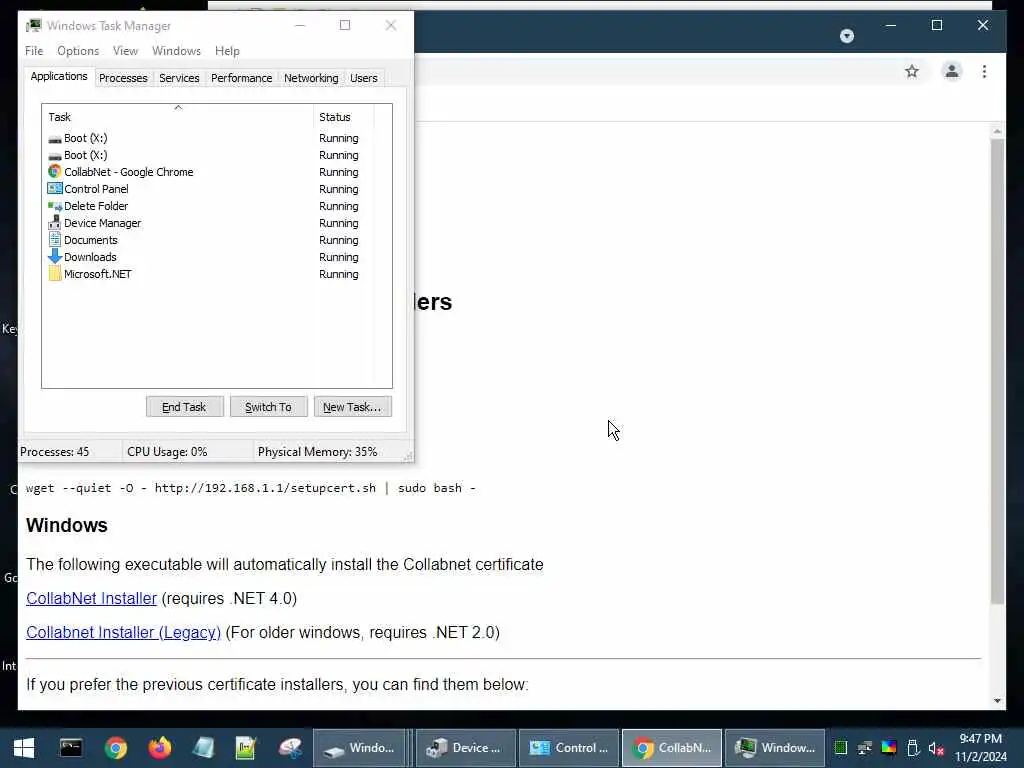This screenshot has width=1024, height=768.
Task: Click the Downloads blue arrow icon
Action: click(55, 257)
